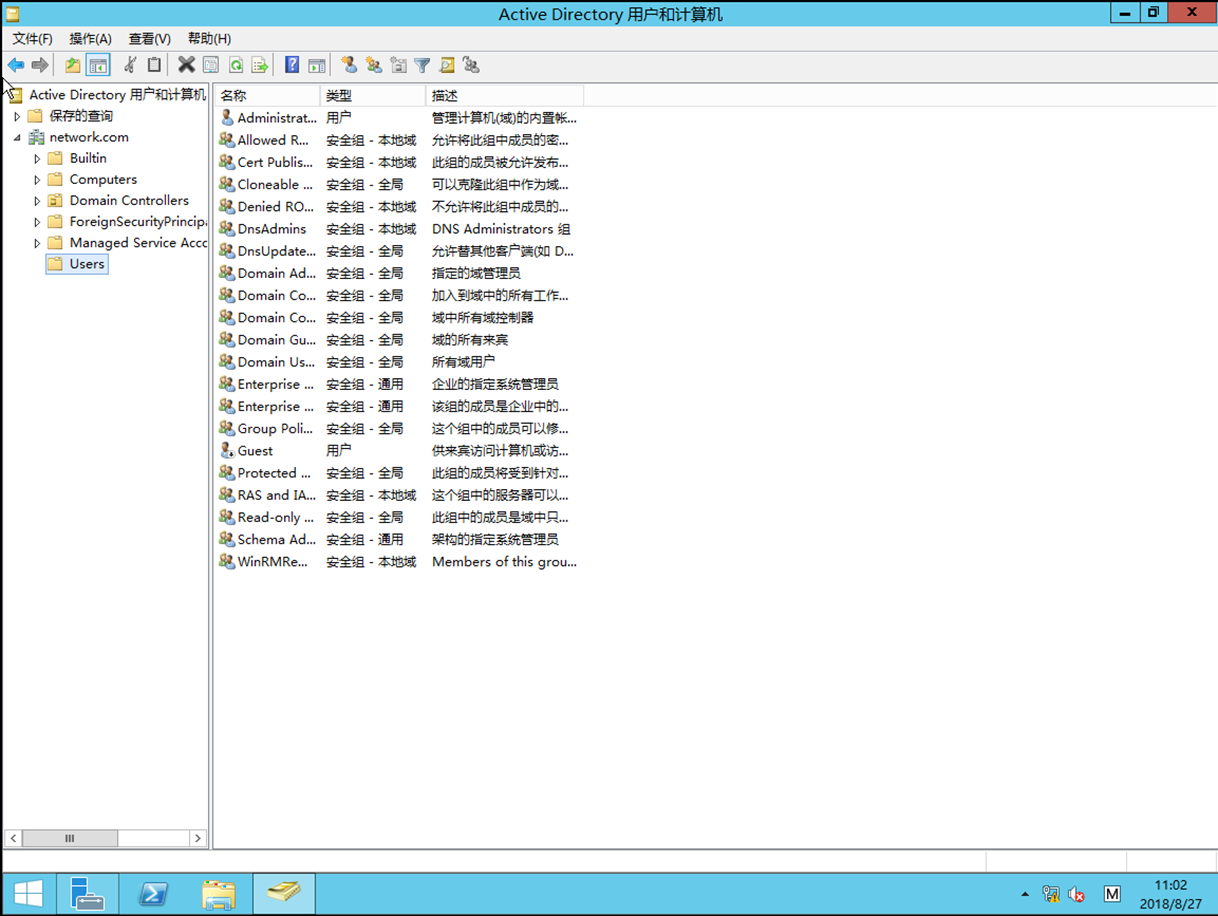Expand the ForeignSecurityPrincipals node arrow
This screenshot has height=916, width=1218.
(37, 222)
